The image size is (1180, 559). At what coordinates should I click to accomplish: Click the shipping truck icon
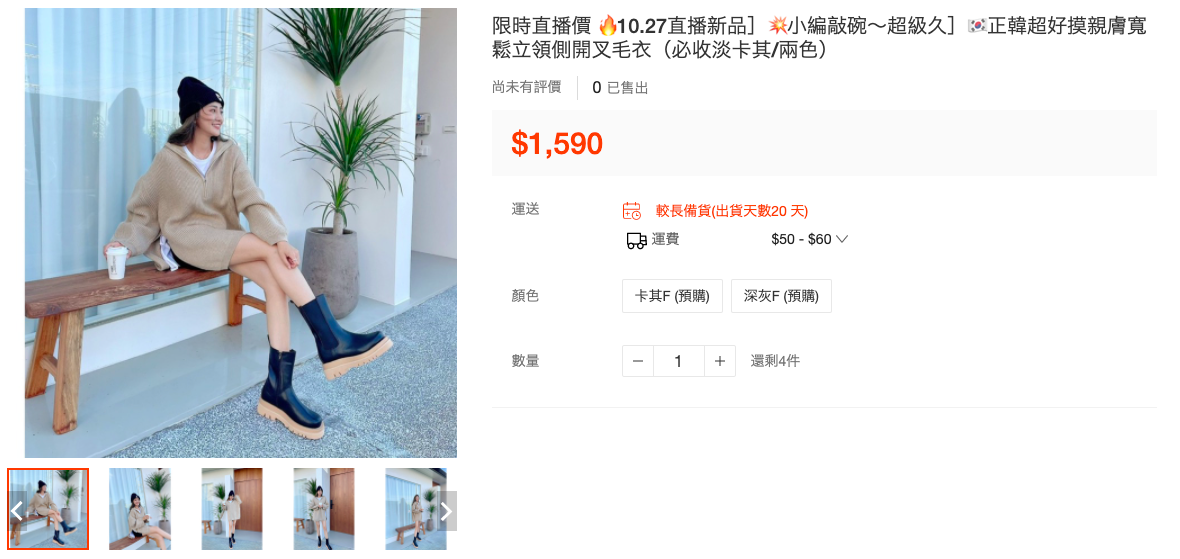pos(637,240)
